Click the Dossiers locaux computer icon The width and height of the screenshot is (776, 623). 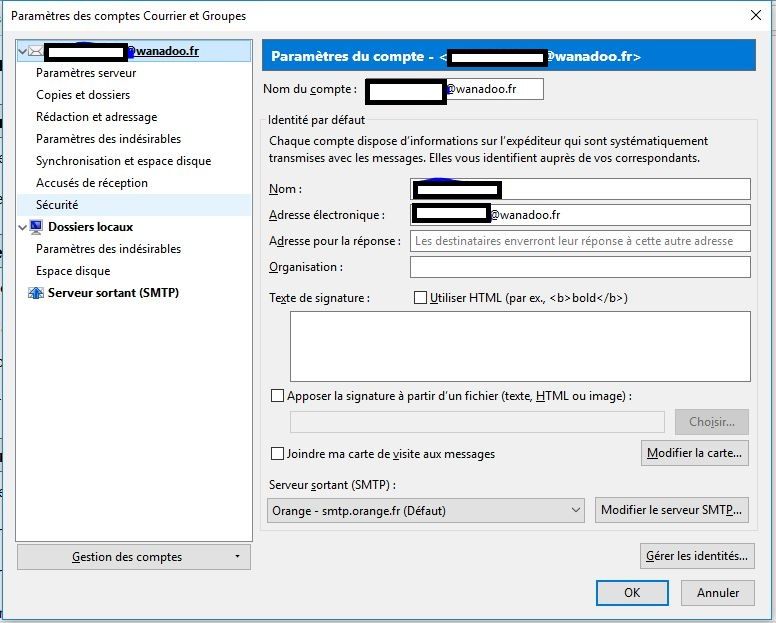pyautogui.click(x=36, y=227)
